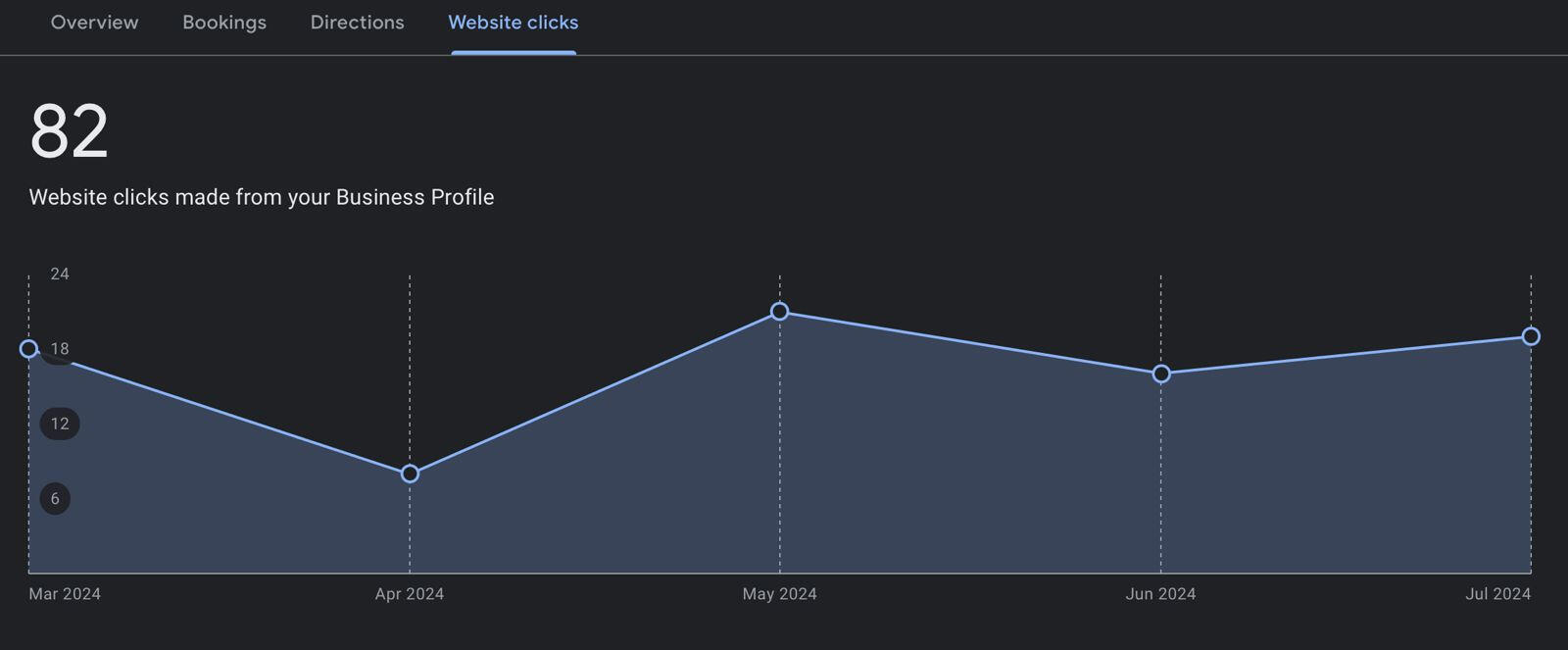
Task: Click the 12 y-axis label badge
Action: [x=60, y=424]
